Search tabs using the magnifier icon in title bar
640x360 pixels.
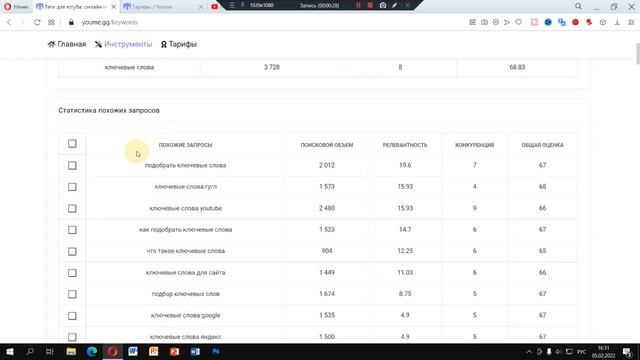[578, 7]
